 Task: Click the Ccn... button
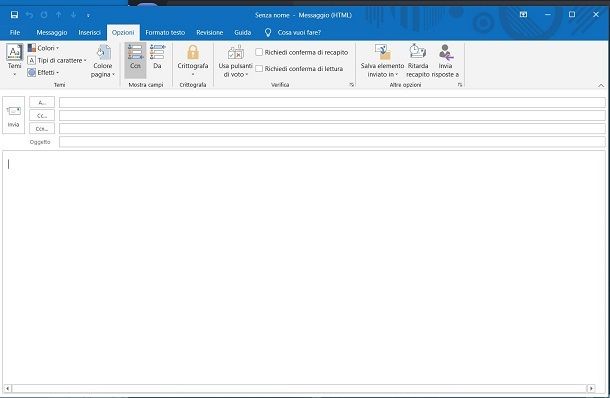42,128
